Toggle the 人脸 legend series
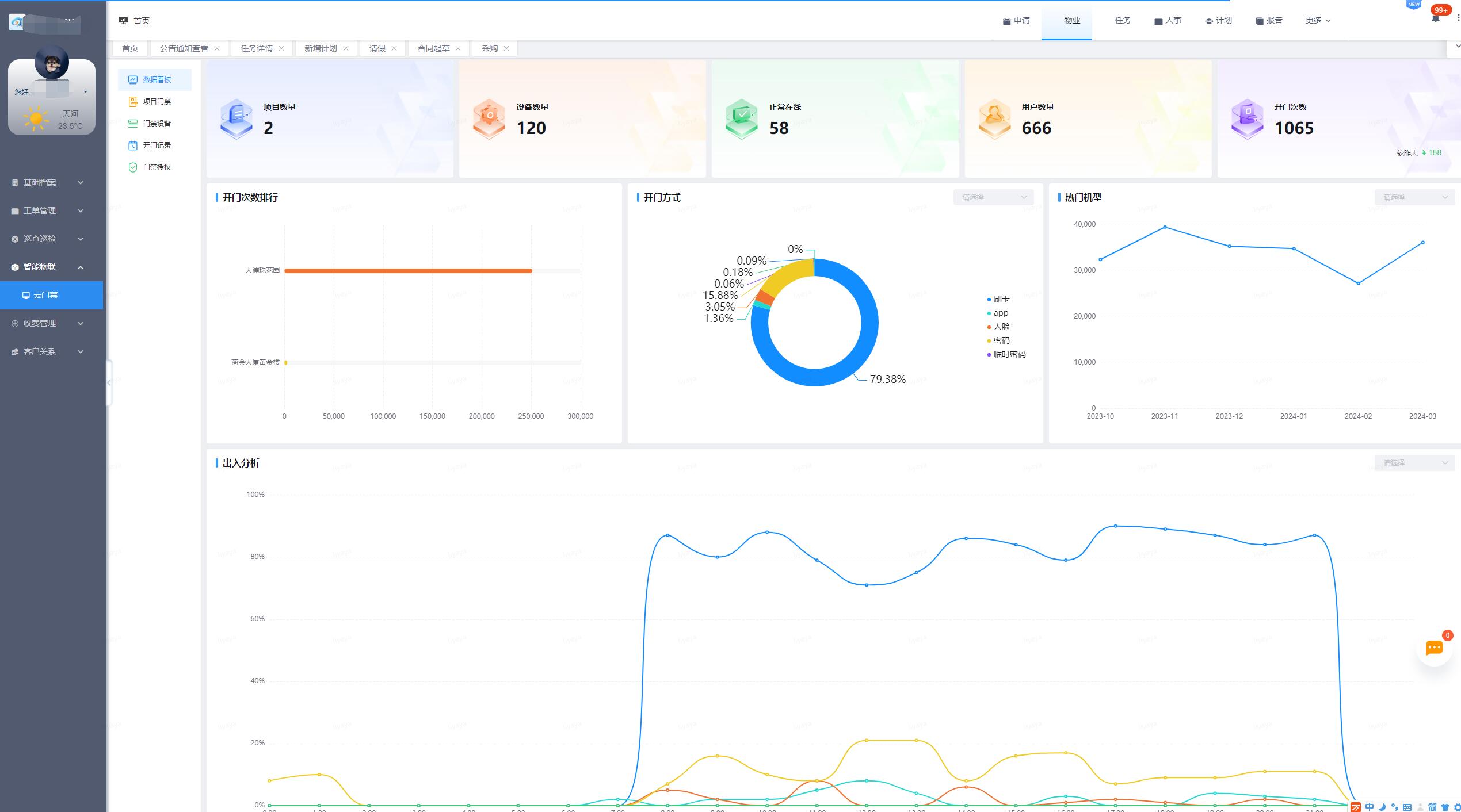1461x812 pixels. 998,327
